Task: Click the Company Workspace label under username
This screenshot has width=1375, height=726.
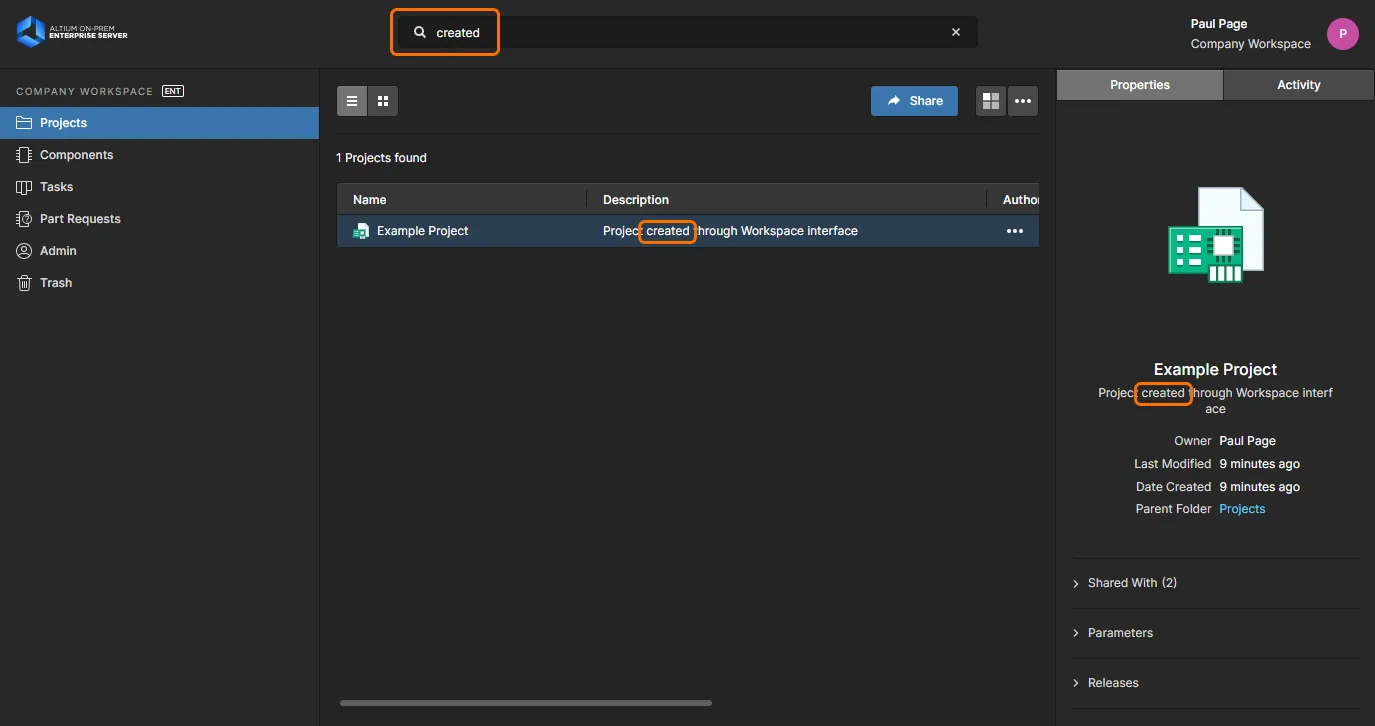Action: click(1250, 44)
